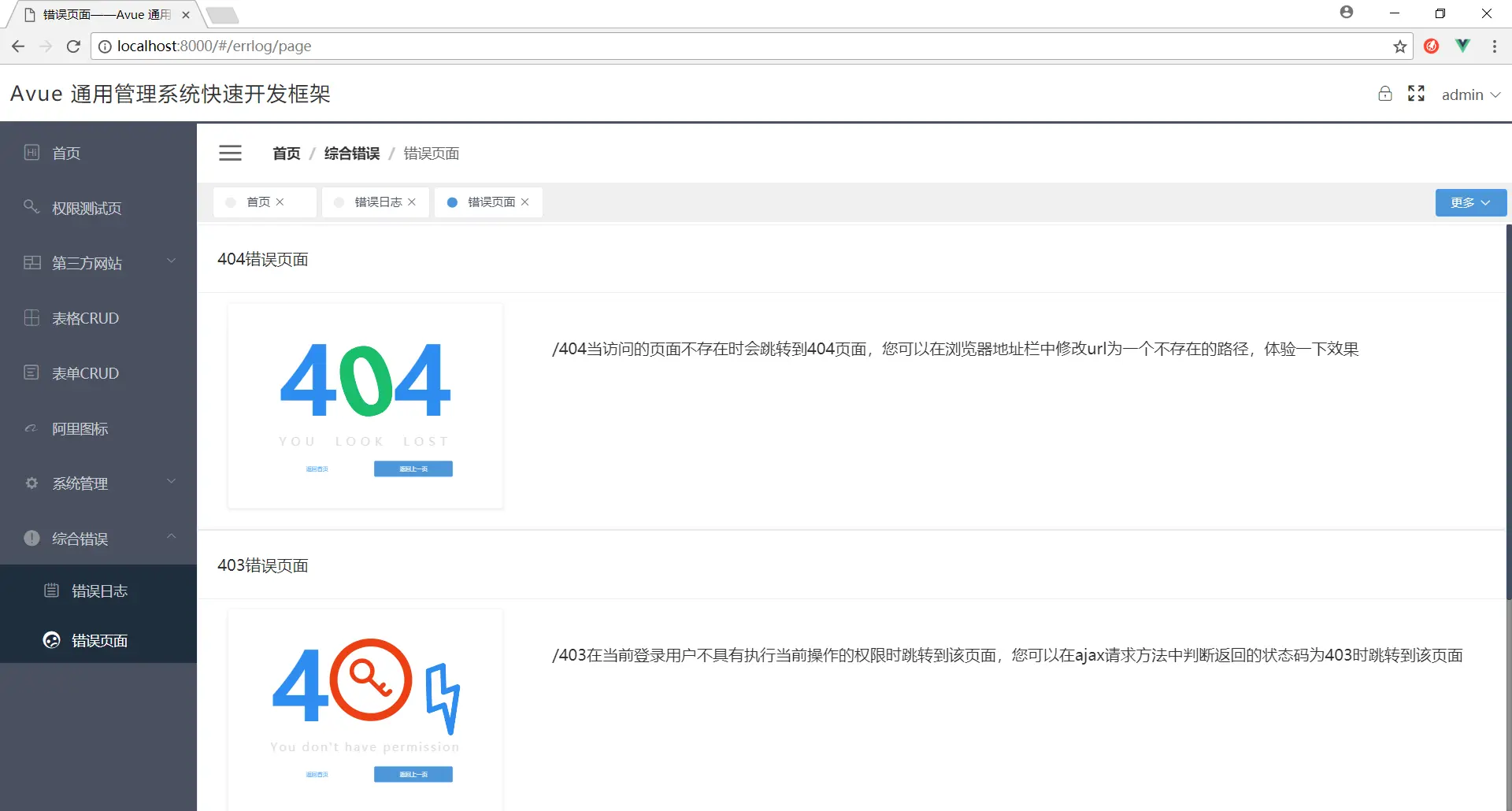The image size is (1512, 811).
Task: Open 阿里图标 in the sidebar
Action: point(98,428)
